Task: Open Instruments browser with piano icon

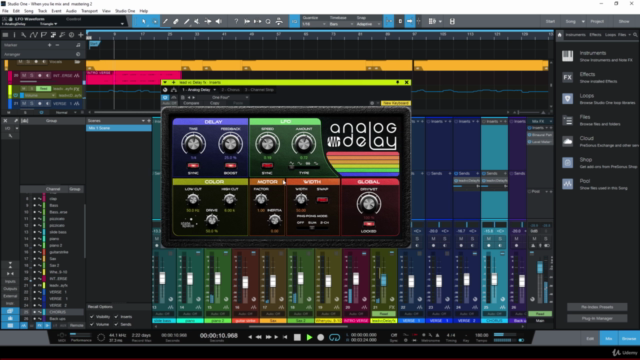Action: tap(567, 56)
